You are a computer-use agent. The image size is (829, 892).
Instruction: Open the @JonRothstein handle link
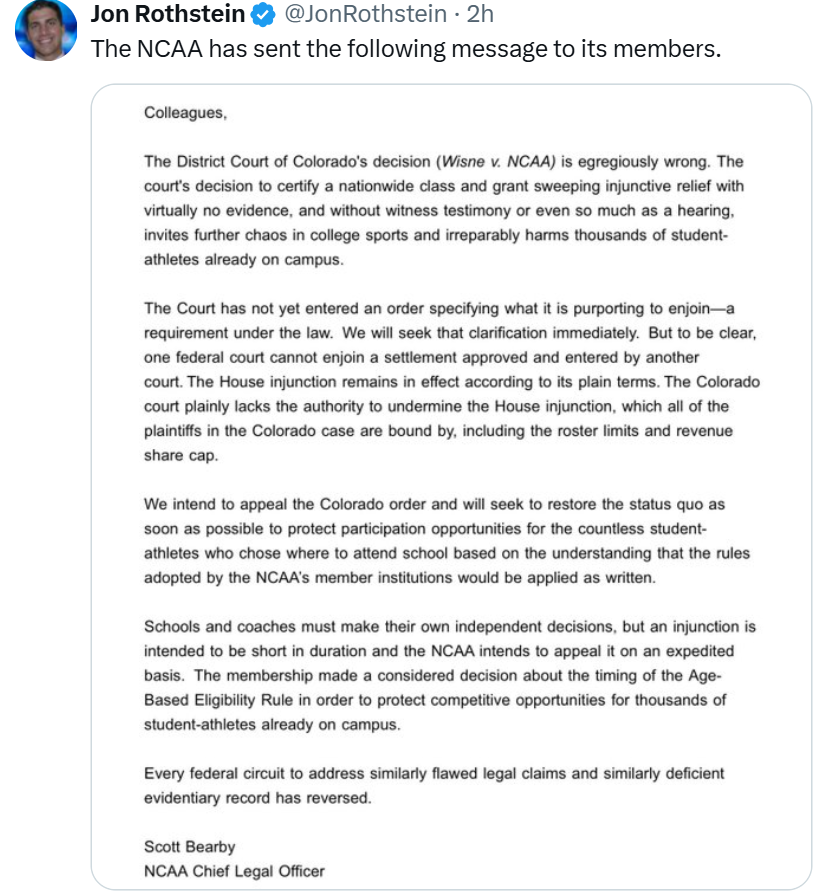(x=365, y=14)
